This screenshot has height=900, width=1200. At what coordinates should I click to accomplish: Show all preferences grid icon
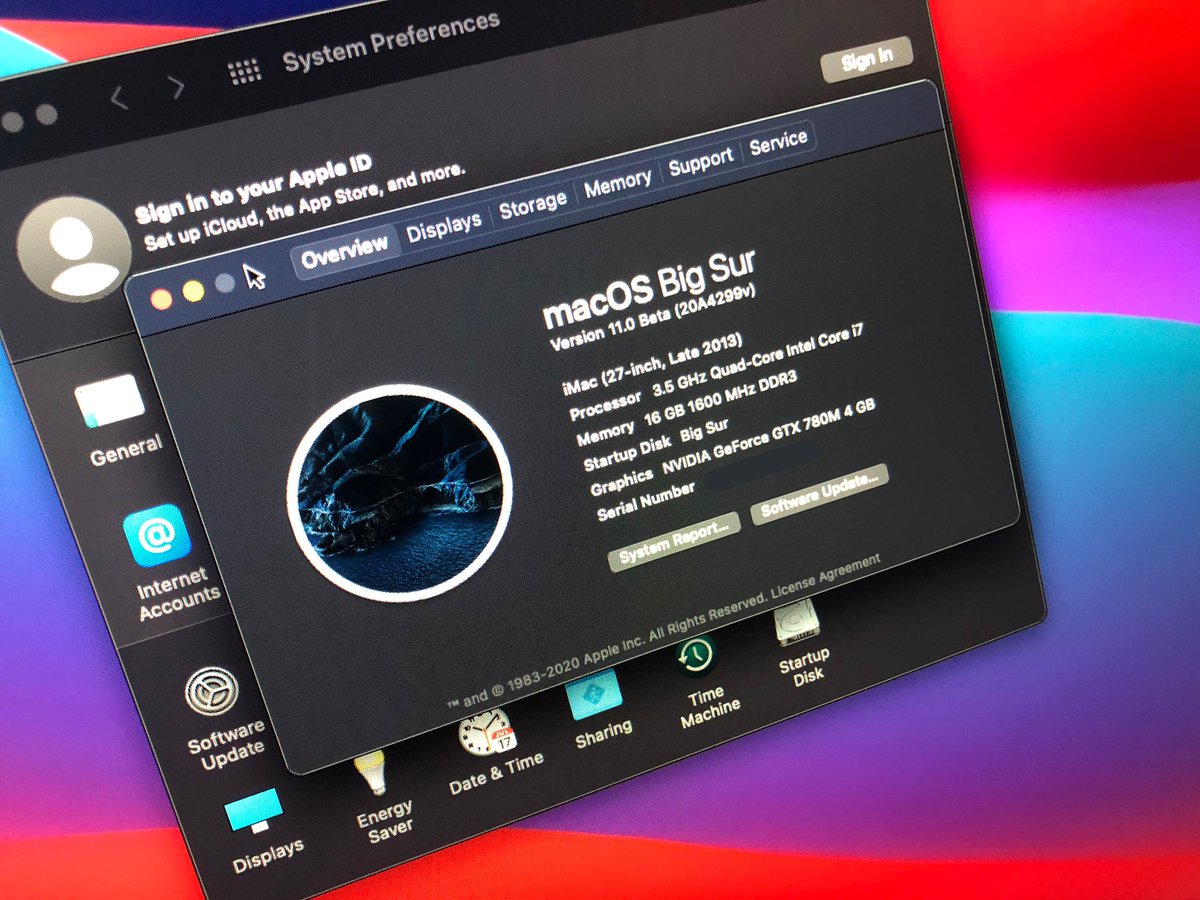(x=244, y=72)
